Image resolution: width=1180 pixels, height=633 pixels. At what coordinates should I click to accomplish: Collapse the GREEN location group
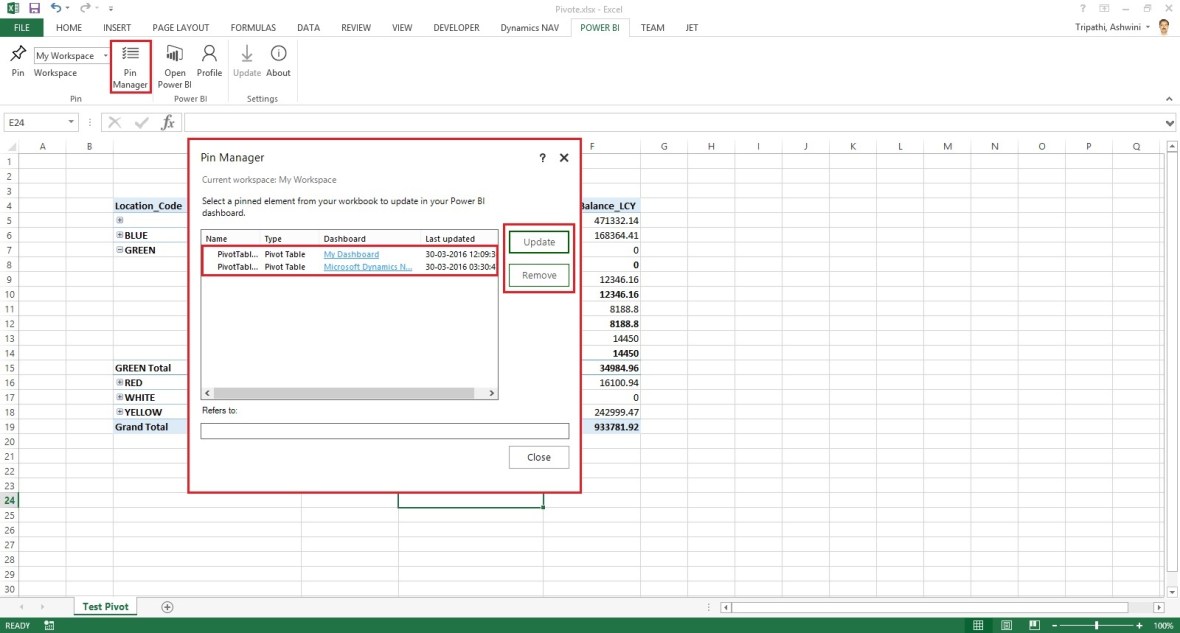point(122,250)
